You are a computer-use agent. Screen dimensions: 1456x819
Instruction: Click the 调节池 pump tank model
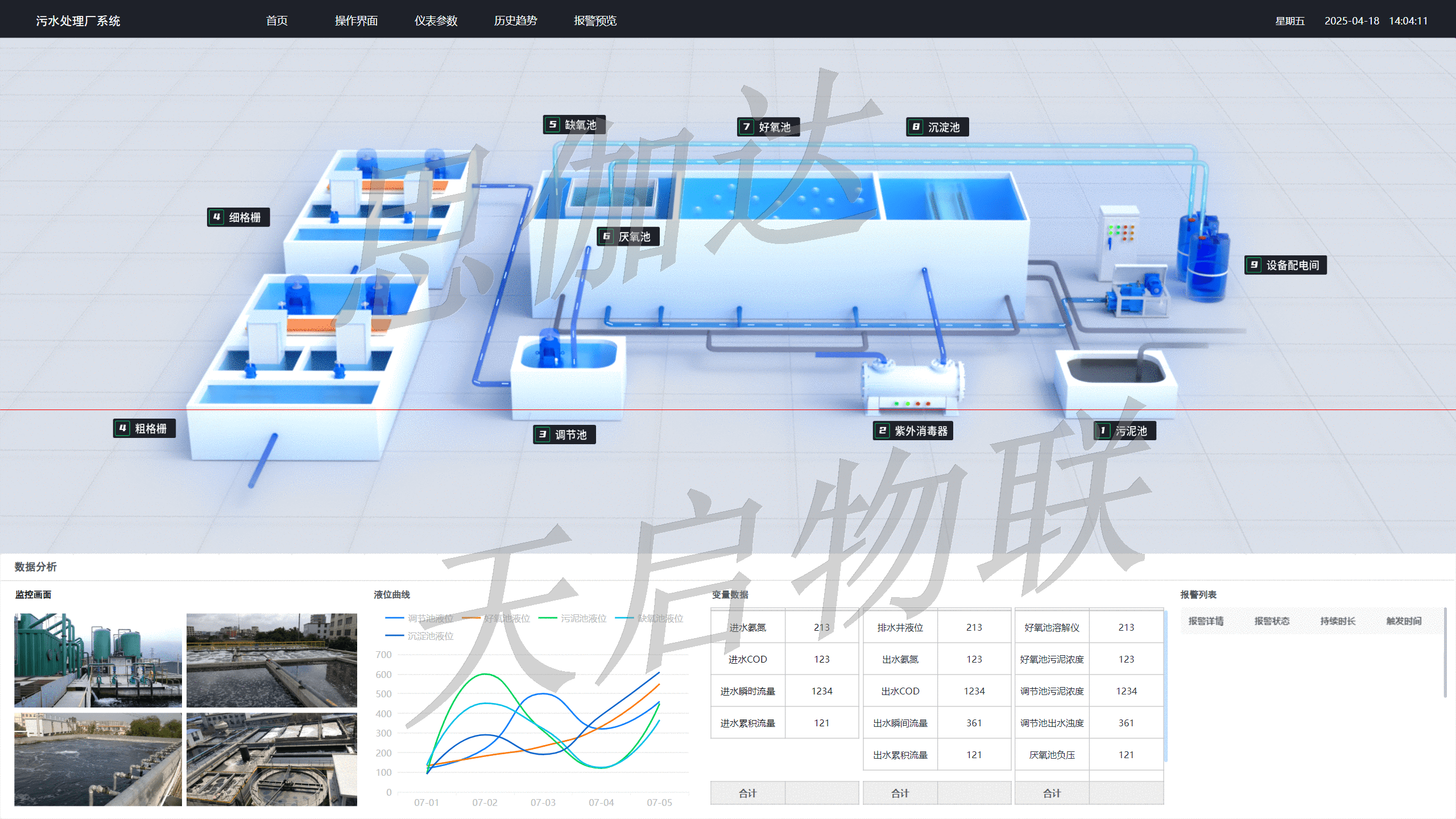click(x=568, y=375)
